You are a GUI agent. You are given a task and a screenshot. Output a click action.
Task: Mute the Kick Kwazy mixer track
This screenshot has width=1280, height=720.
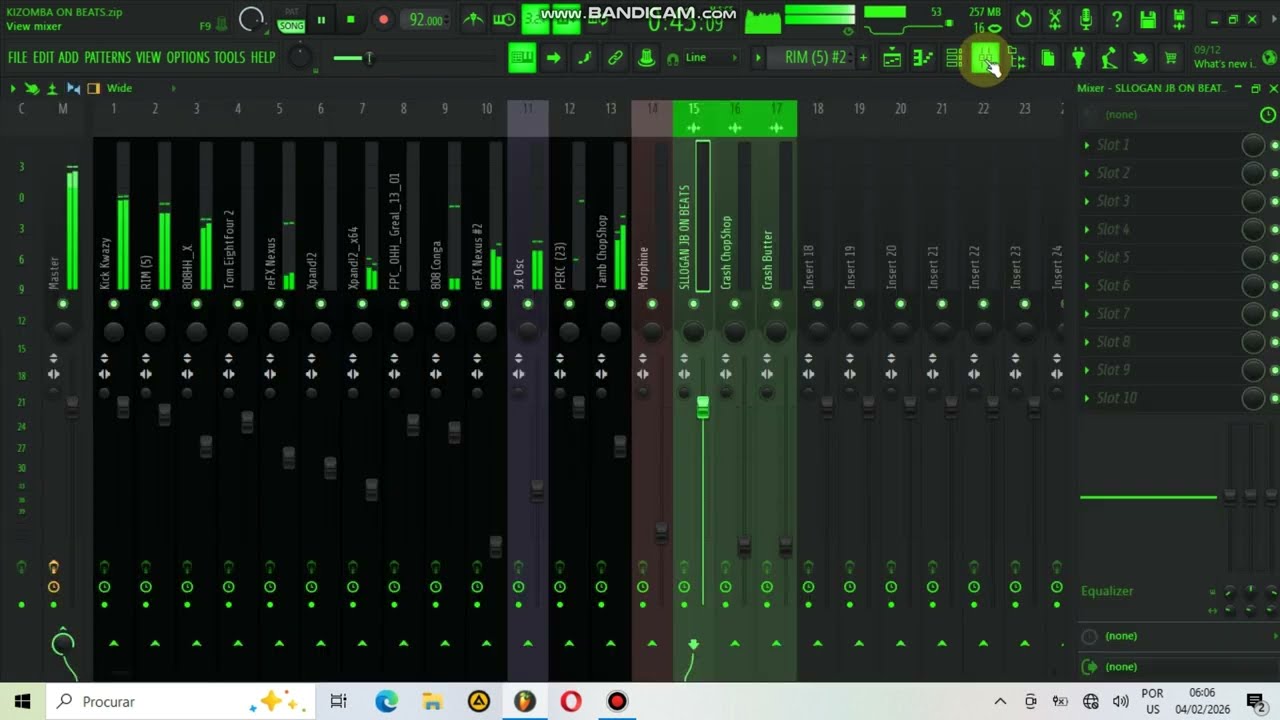[x=114, y=304]
